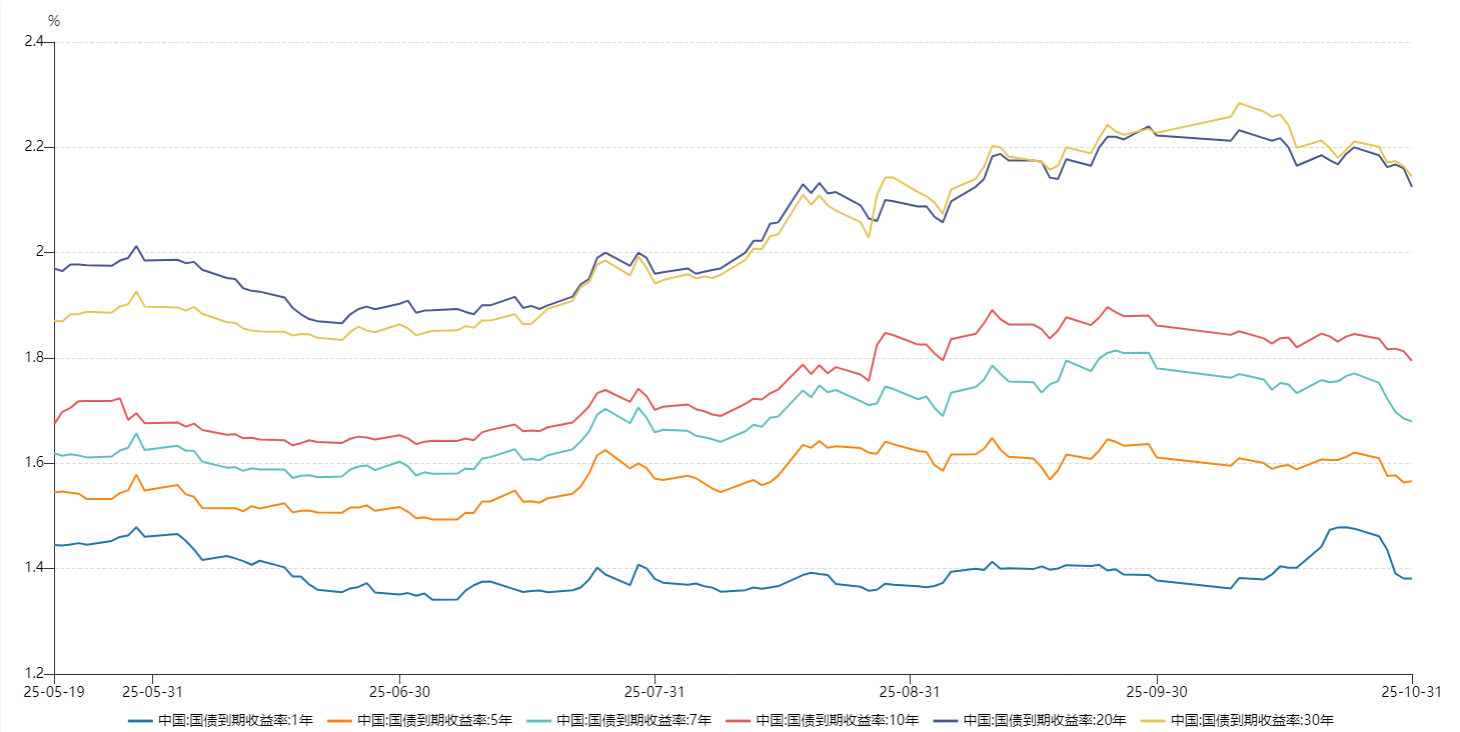Click the red 10年 legend line marker
This screenshot has width=1460, height=732.
[x=740, y=720]
